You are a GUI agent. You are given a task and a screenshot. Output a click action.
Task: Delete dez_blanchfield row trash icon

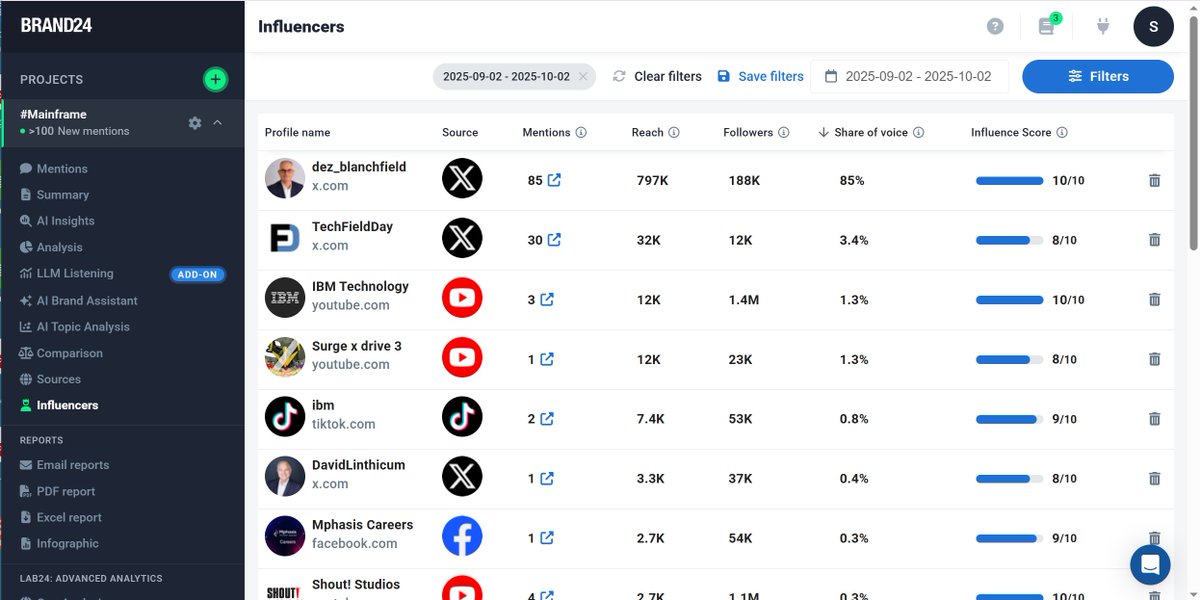tap(1154, 180)
